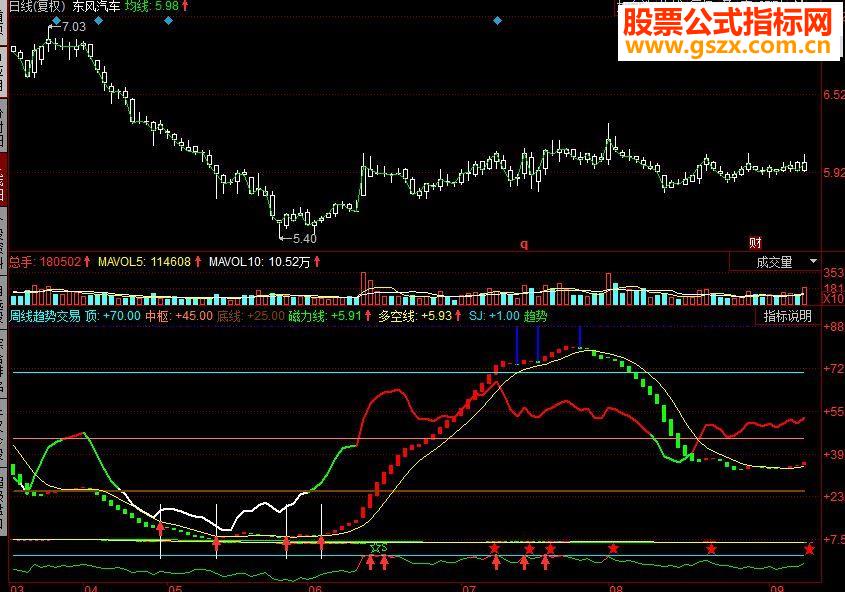Viewport: 845px width, 592px height.
Task: Click the 中枢: +45.00 parameter
Action: (179, 316)
